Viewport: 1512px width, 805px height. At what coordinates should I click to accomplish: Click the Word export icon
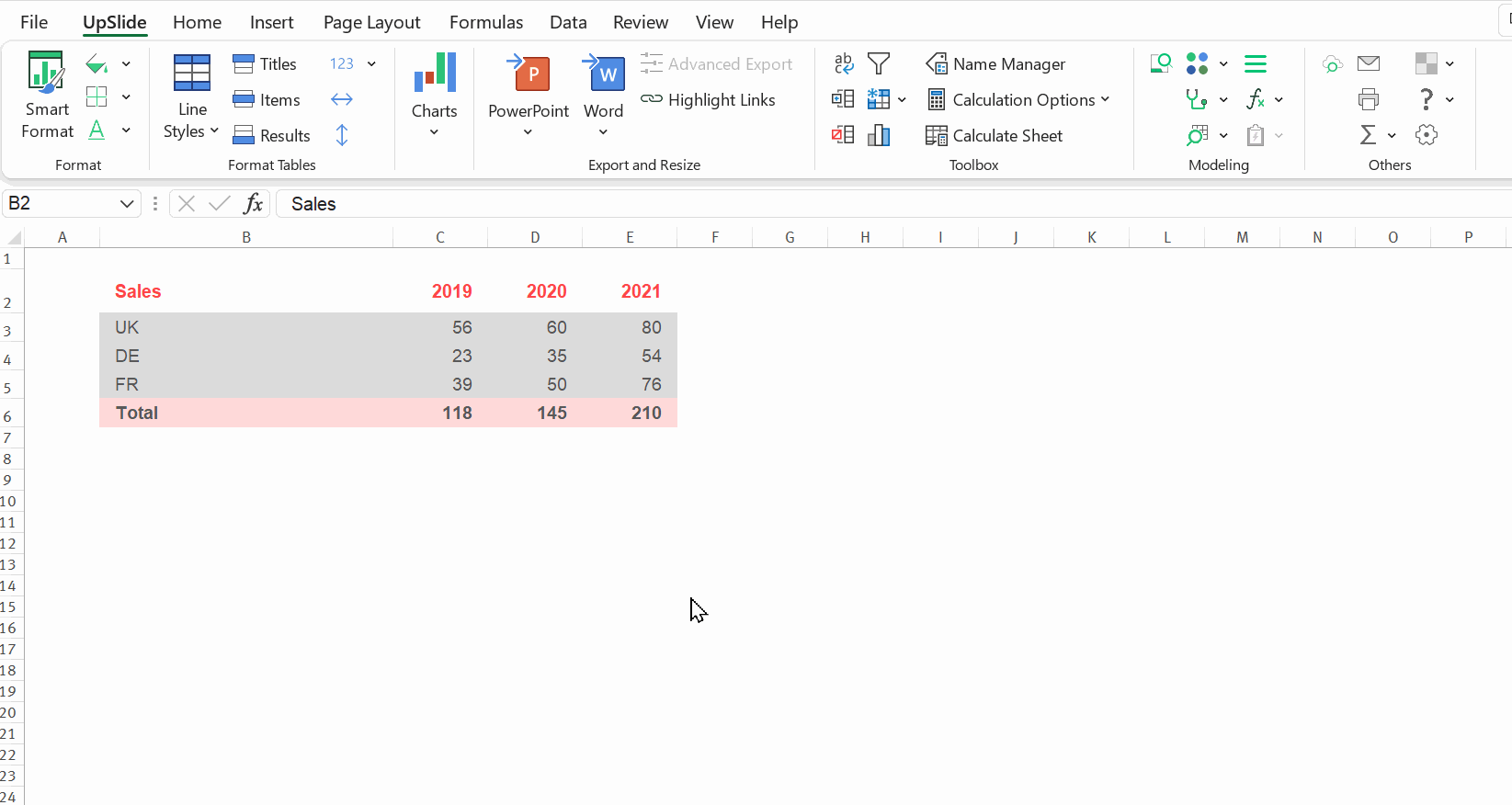(604, 73)
